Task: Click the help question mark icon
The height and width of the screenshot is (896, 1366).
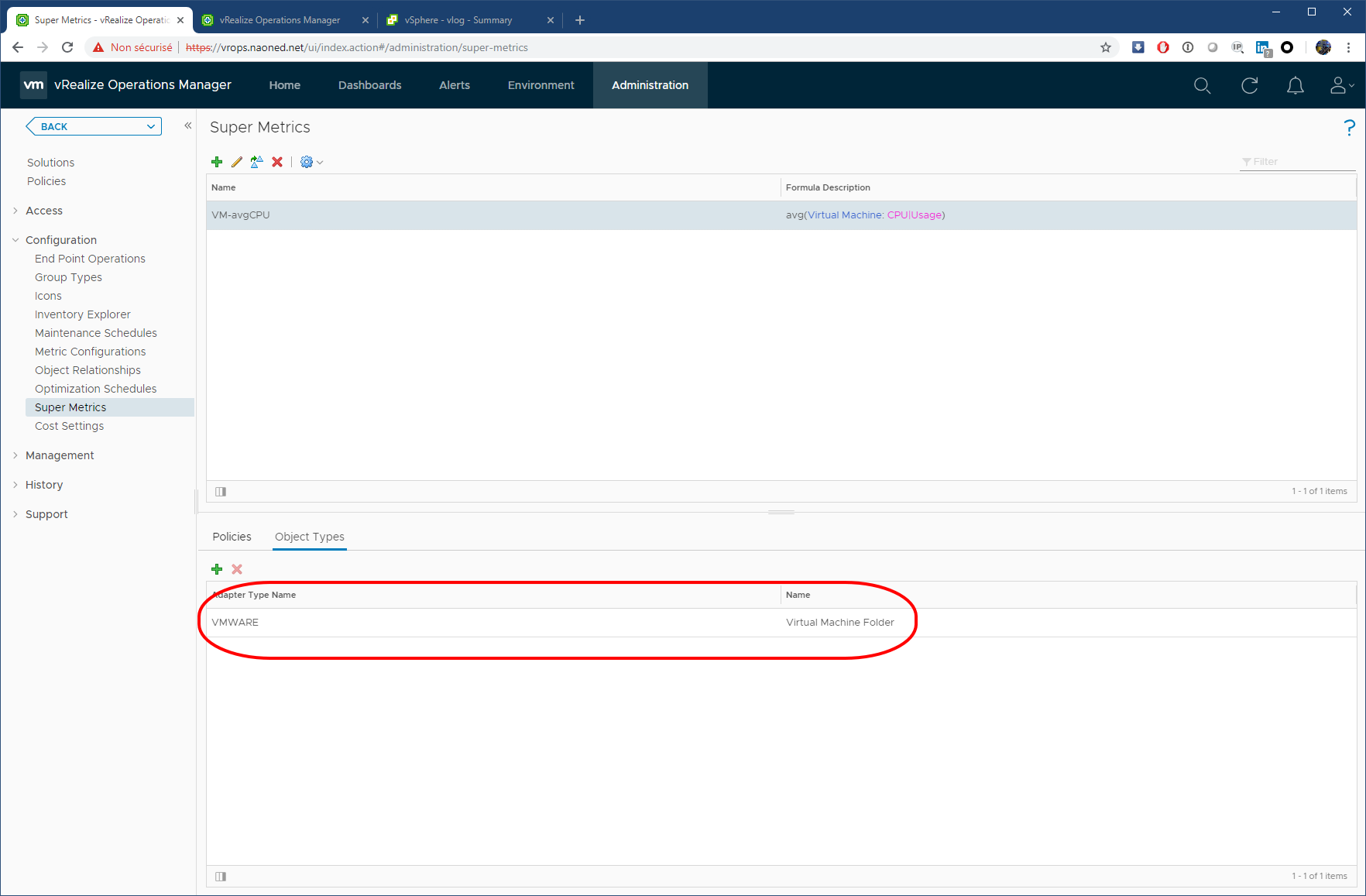Action: 1349,128
